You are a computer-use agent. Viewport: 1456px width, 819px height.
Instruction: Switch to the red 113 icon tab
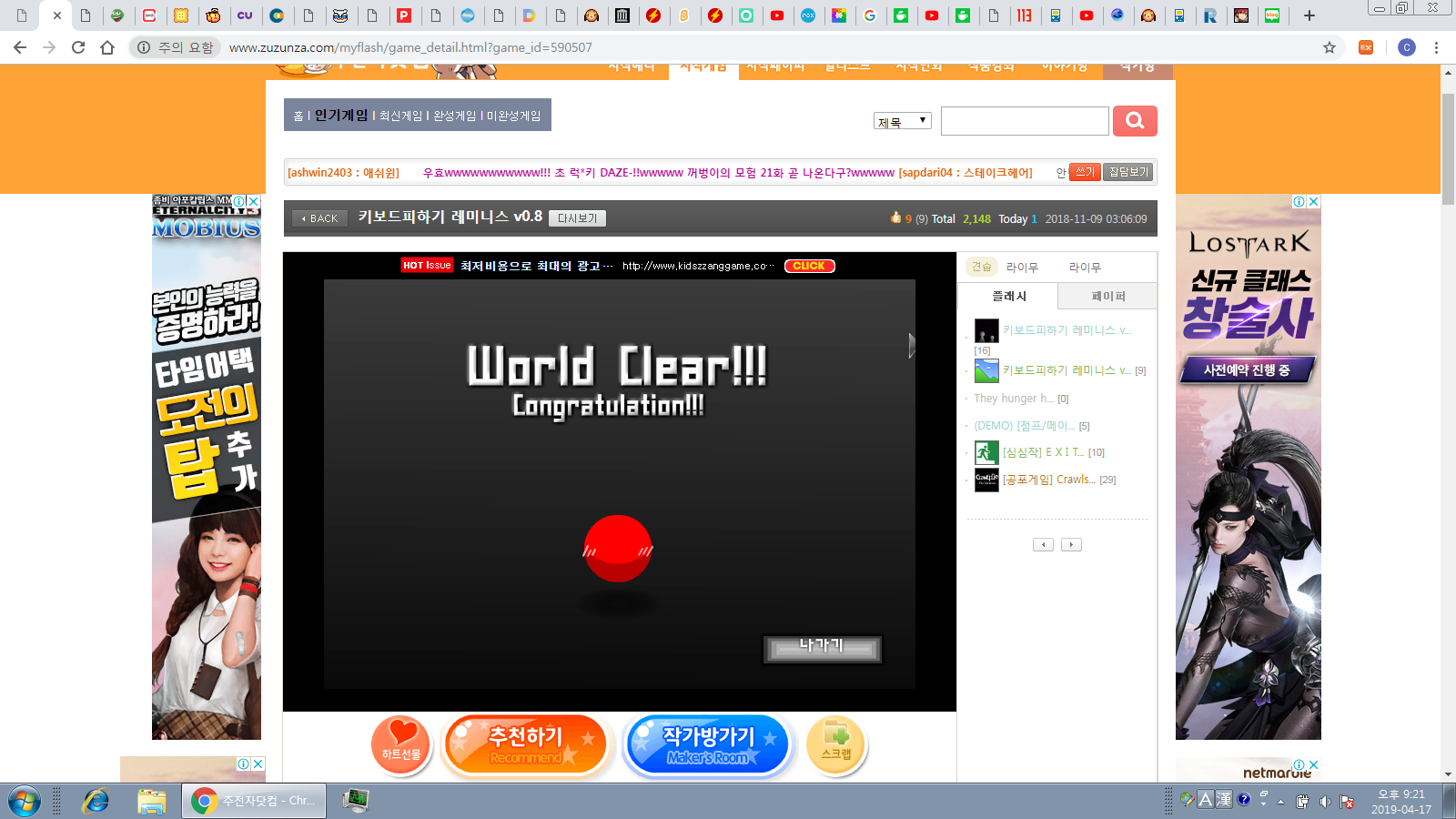(x=1025, y=15)
